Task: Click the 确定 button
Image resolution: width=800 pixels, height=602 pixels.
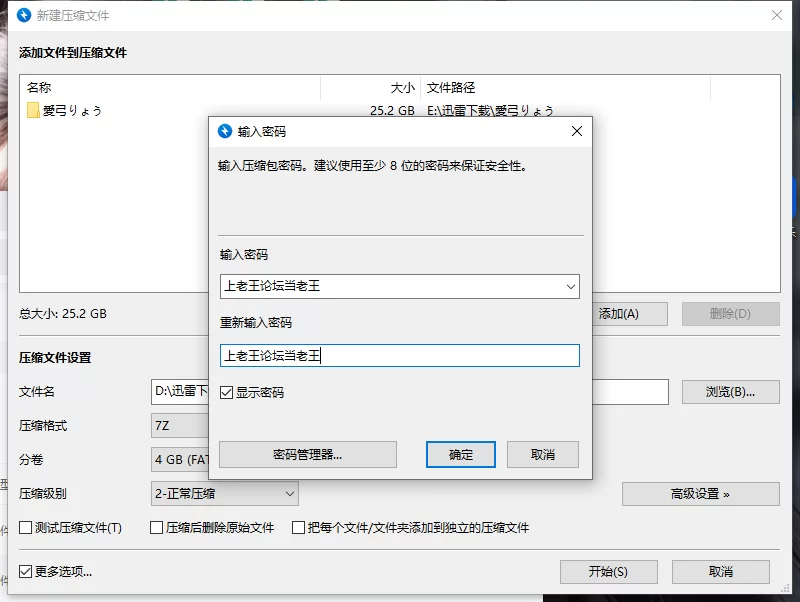Action: click(461, 455)
